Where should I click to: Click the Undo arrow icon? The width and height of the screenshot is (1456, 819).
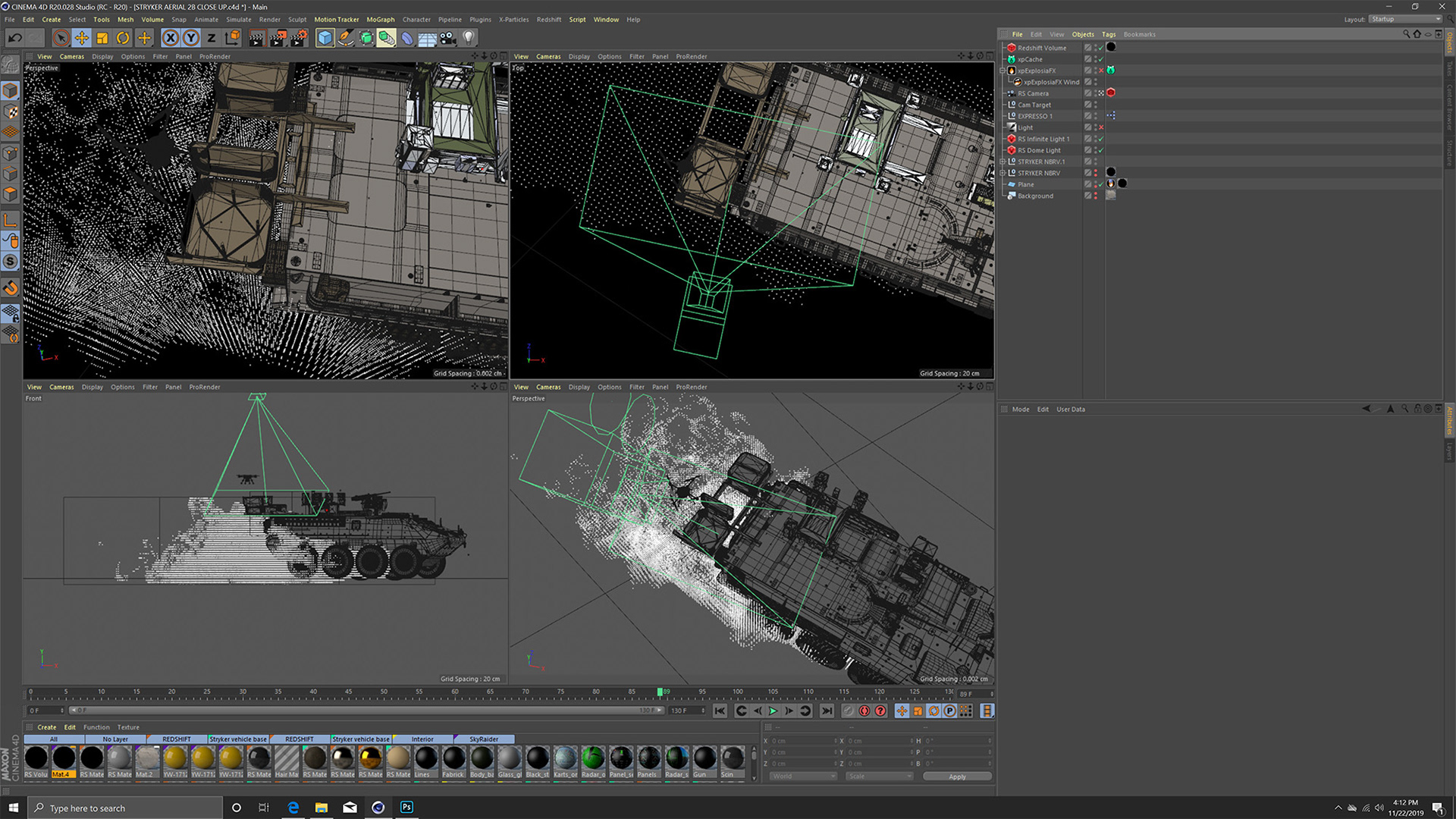tap(14, 37)
